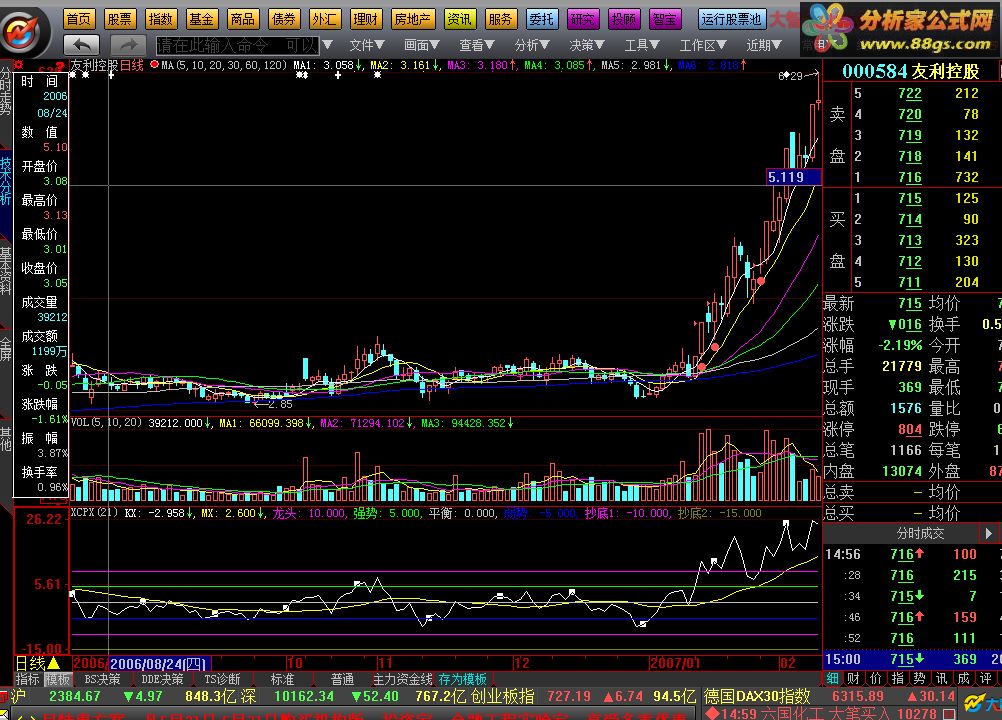
Task: Select the 价 price tab in quote panel
Action: pyautogui.click(x=875, y=678)
